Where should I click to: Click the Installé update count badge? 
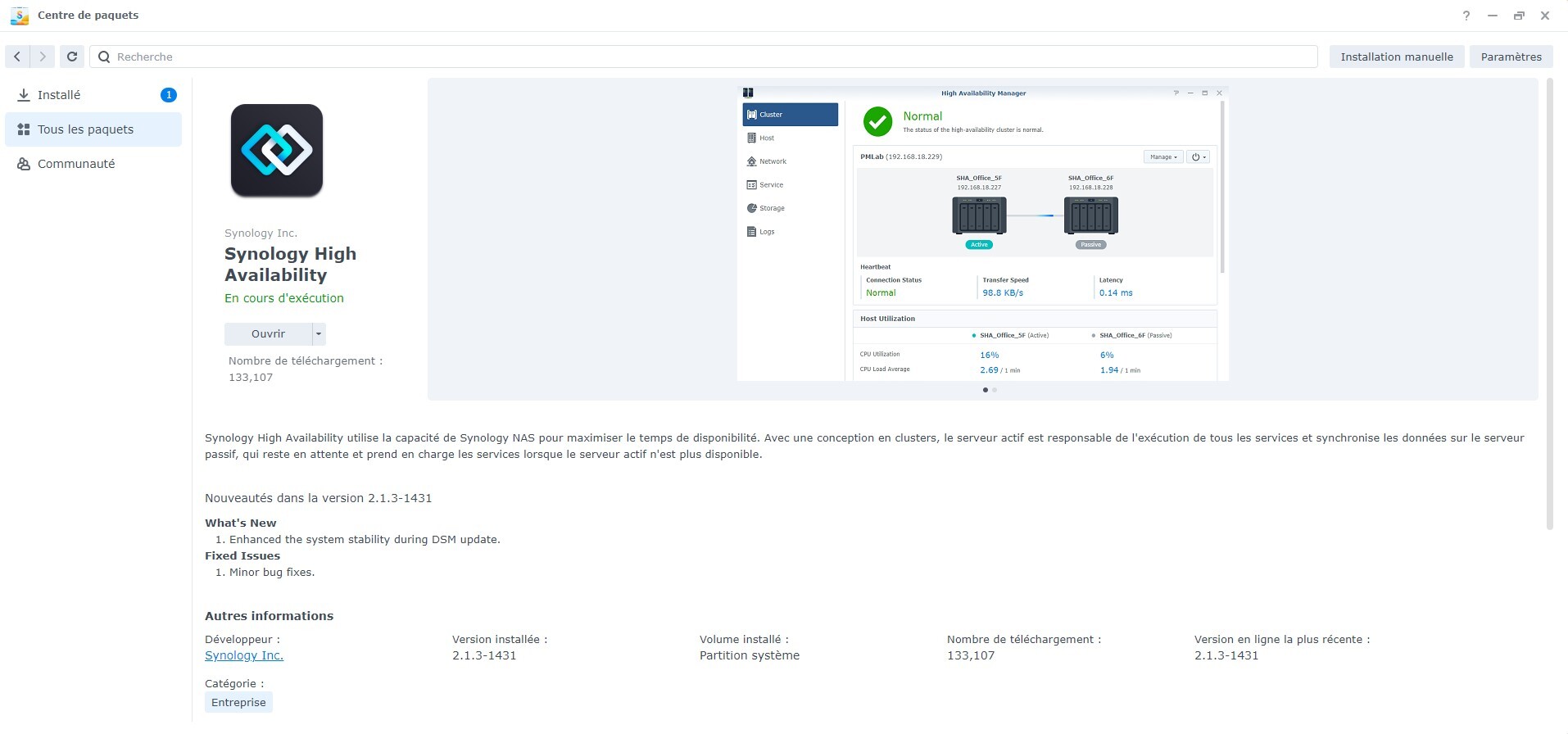169,95
